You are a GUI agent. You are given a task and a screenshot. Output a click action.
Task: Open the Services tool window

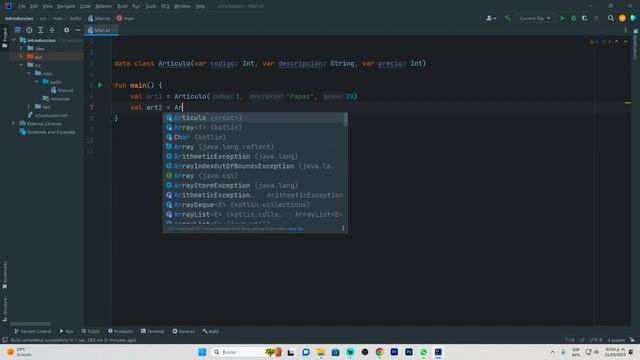183,331
